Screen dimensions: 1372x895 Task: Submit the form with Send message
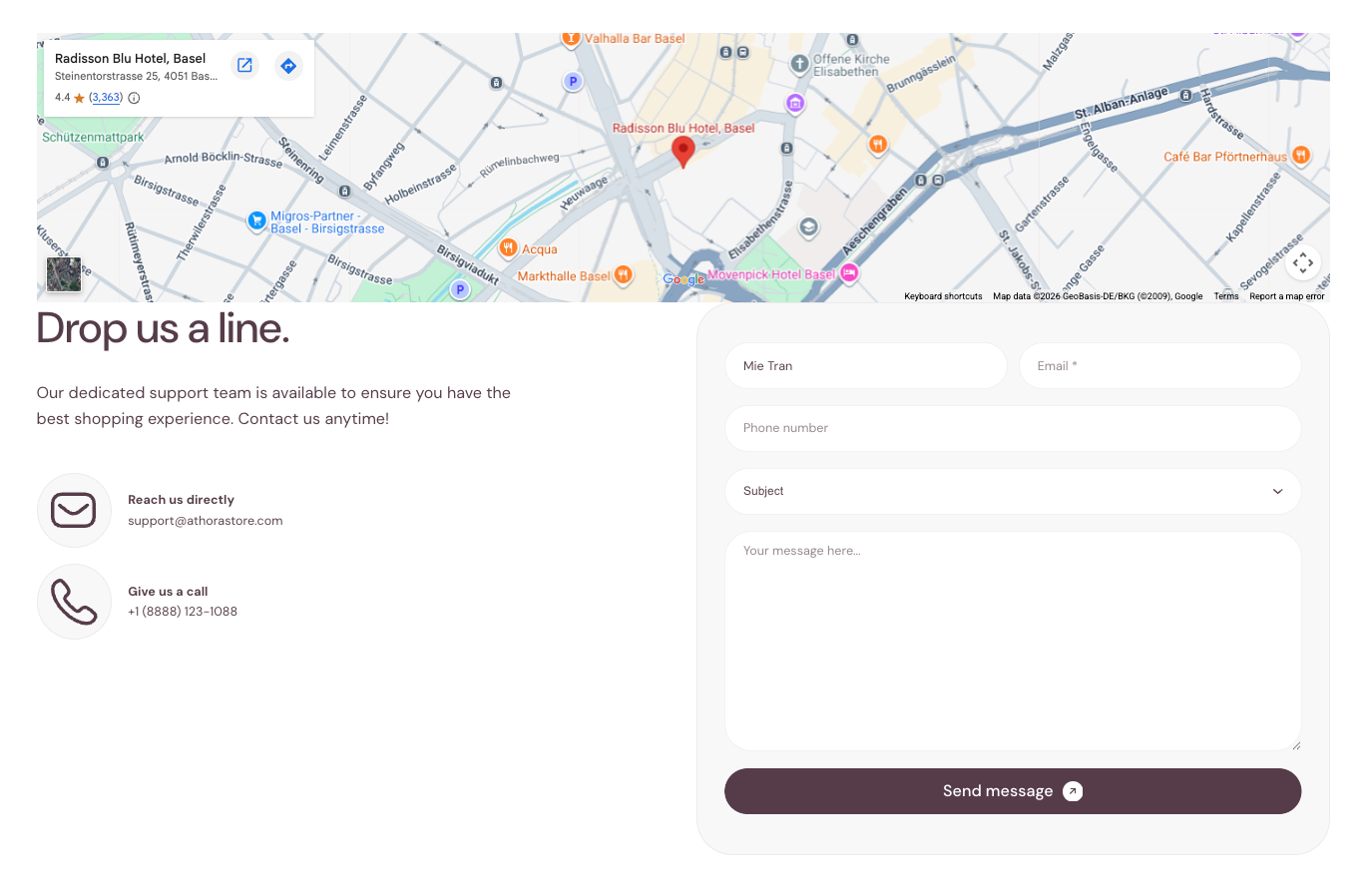(1013, 791)
